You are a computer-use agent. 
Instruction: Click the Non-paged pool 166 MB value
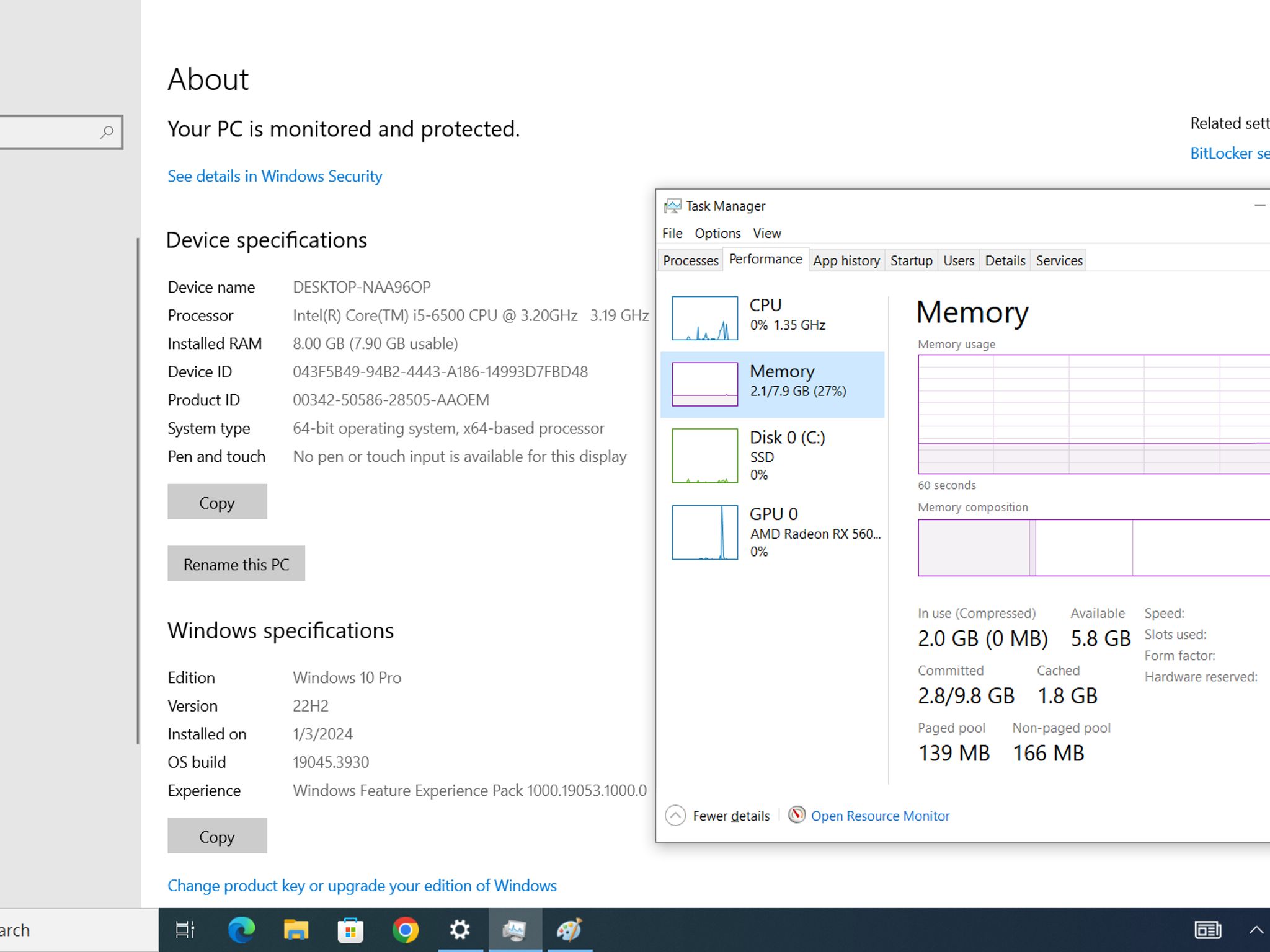[1049, 753]
